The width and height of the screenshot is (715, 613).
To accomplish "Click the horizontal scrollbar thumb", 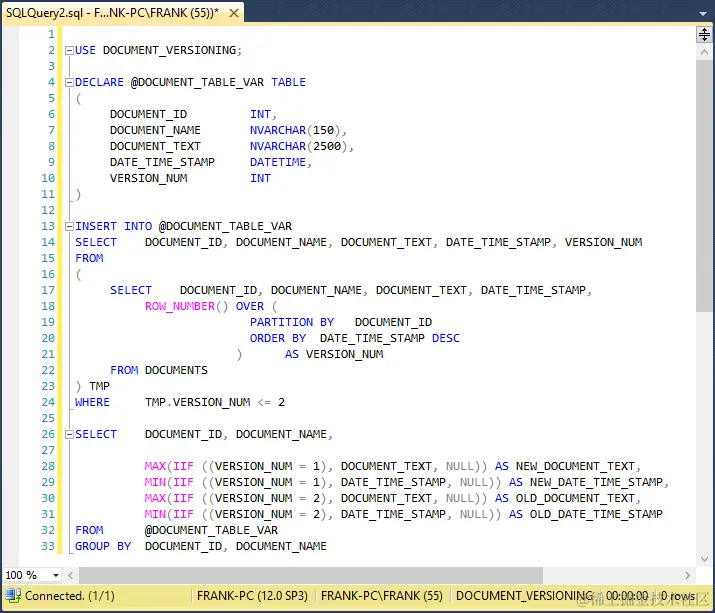I will [311, 576].
